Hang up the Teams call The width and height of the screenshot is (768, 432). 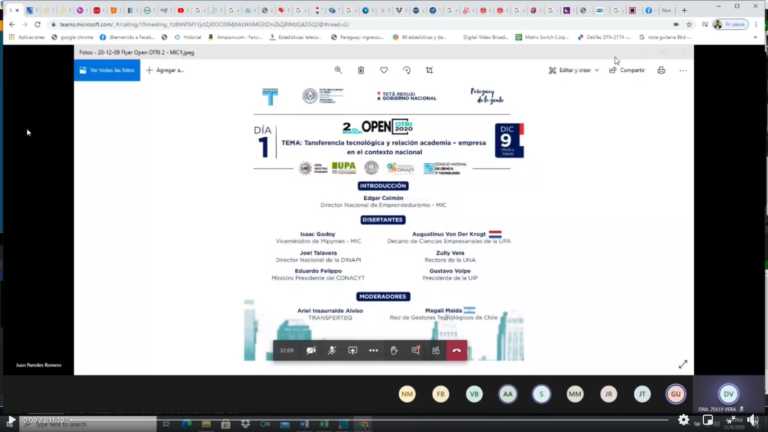coord(456,351)
